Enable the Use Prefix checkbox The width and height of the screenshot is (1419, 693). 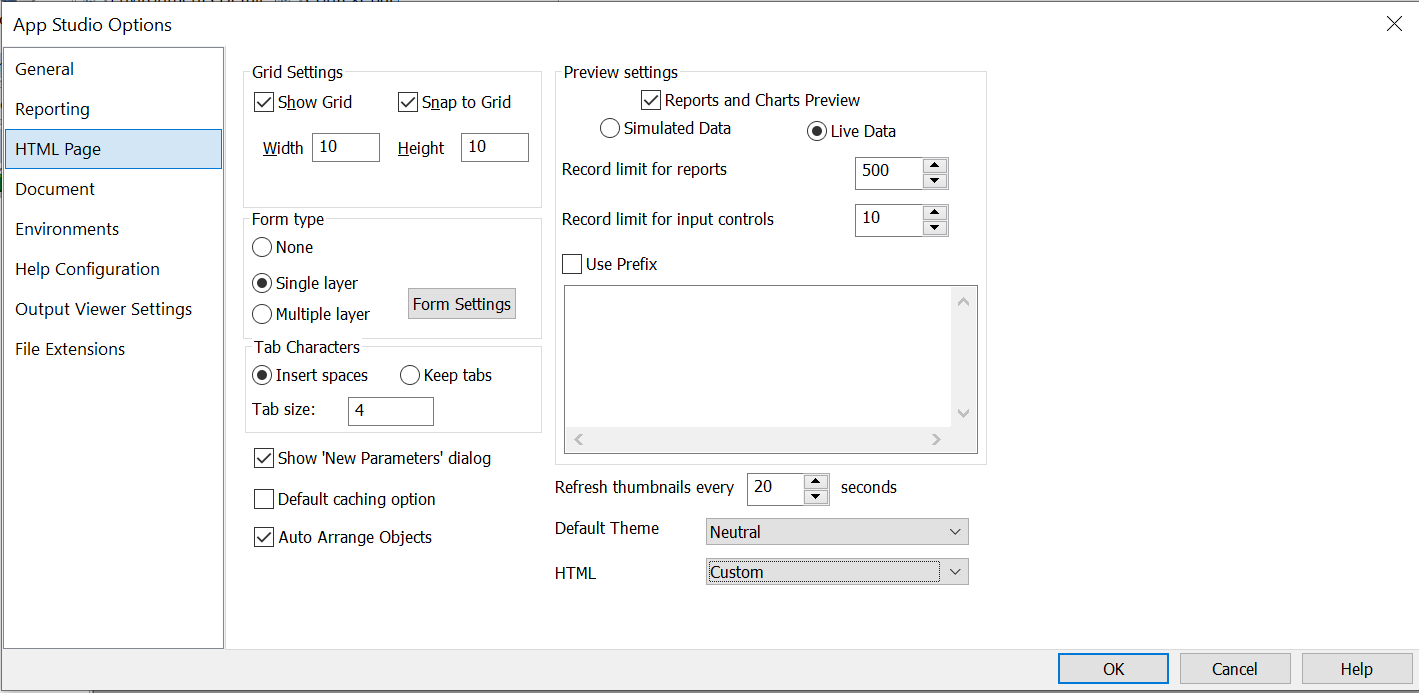pos(572,264)
